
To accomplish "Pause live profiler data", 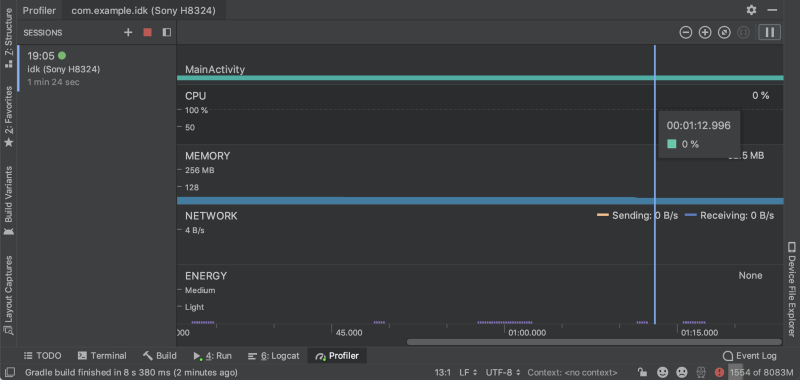I will pos(769,33).
